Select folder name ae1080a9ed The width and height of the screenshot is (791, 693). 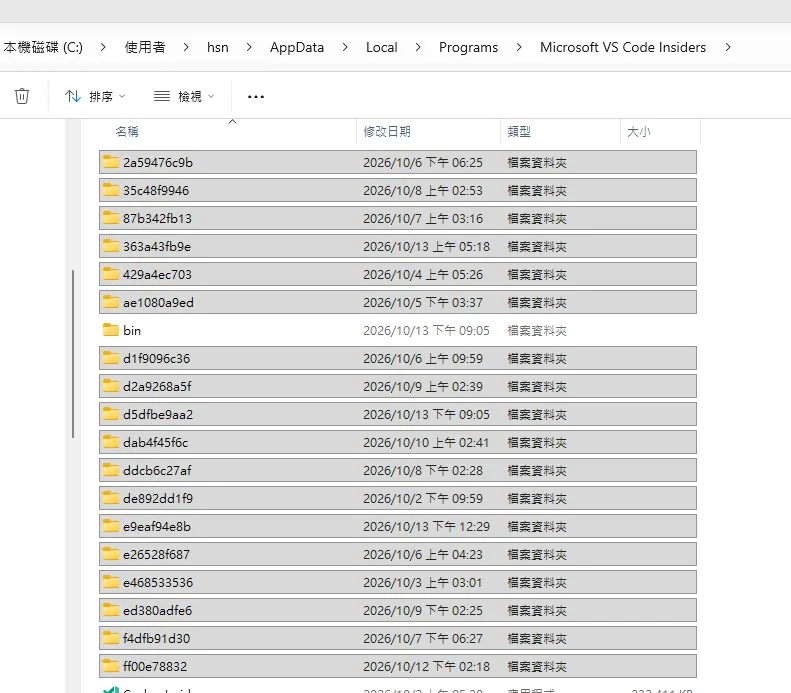point(158,303)
